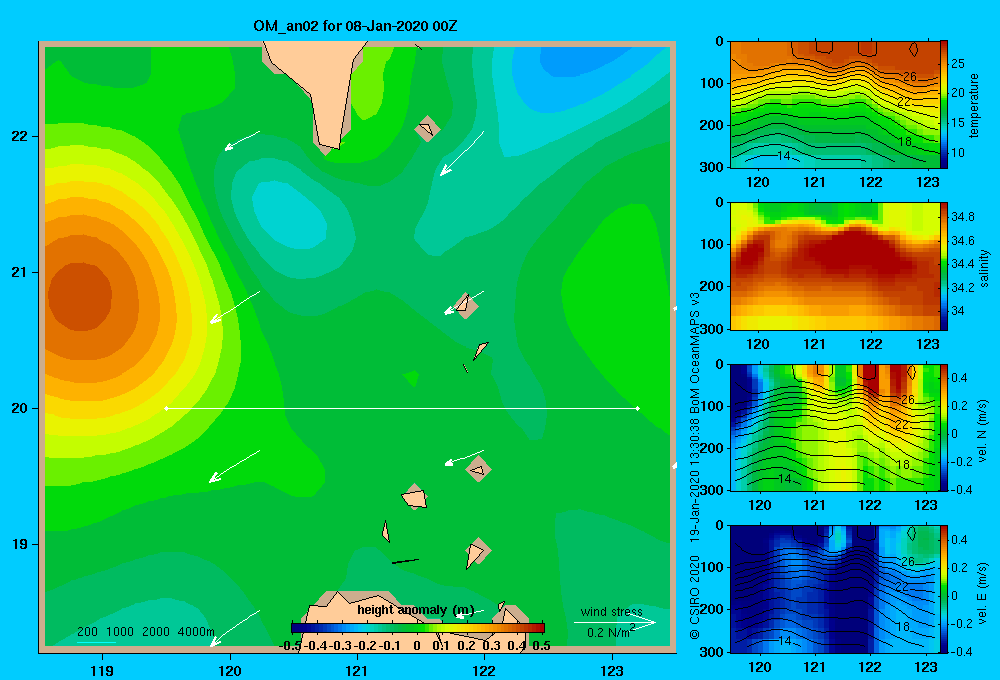Click the east endpoint of the white section line
This screenshot has height=680, width=1000.
[637, 408]
